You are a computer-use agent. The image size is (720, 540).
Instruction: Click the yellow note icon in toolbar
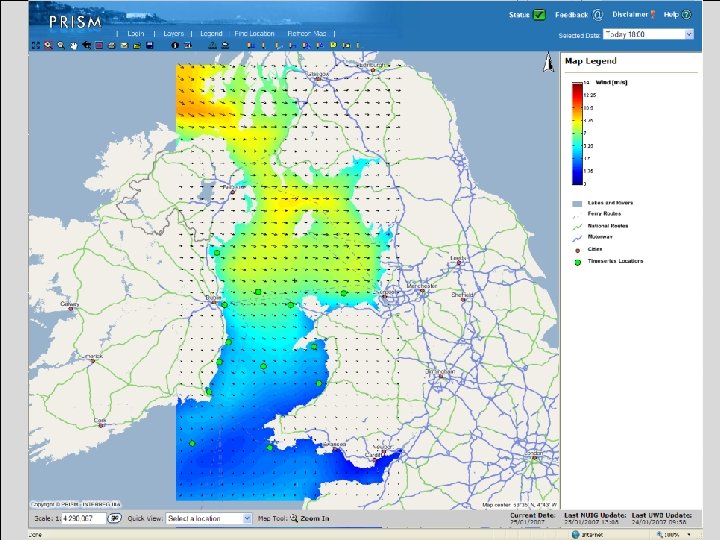333,45
